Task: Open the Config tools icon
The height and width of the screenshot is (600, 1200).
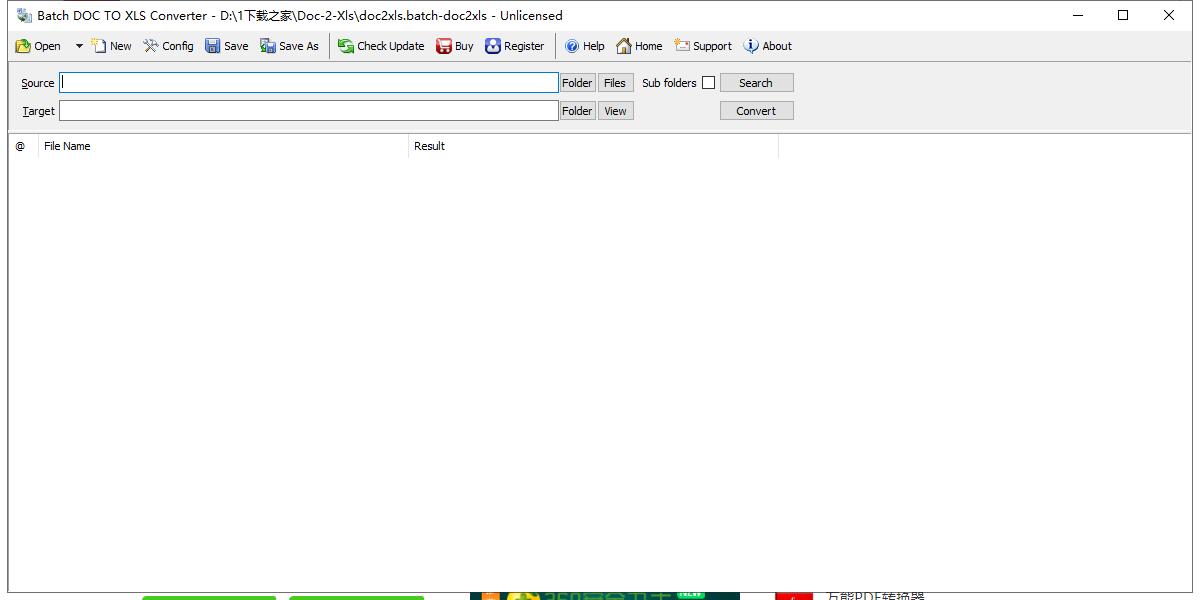Action: coord(151,46)
